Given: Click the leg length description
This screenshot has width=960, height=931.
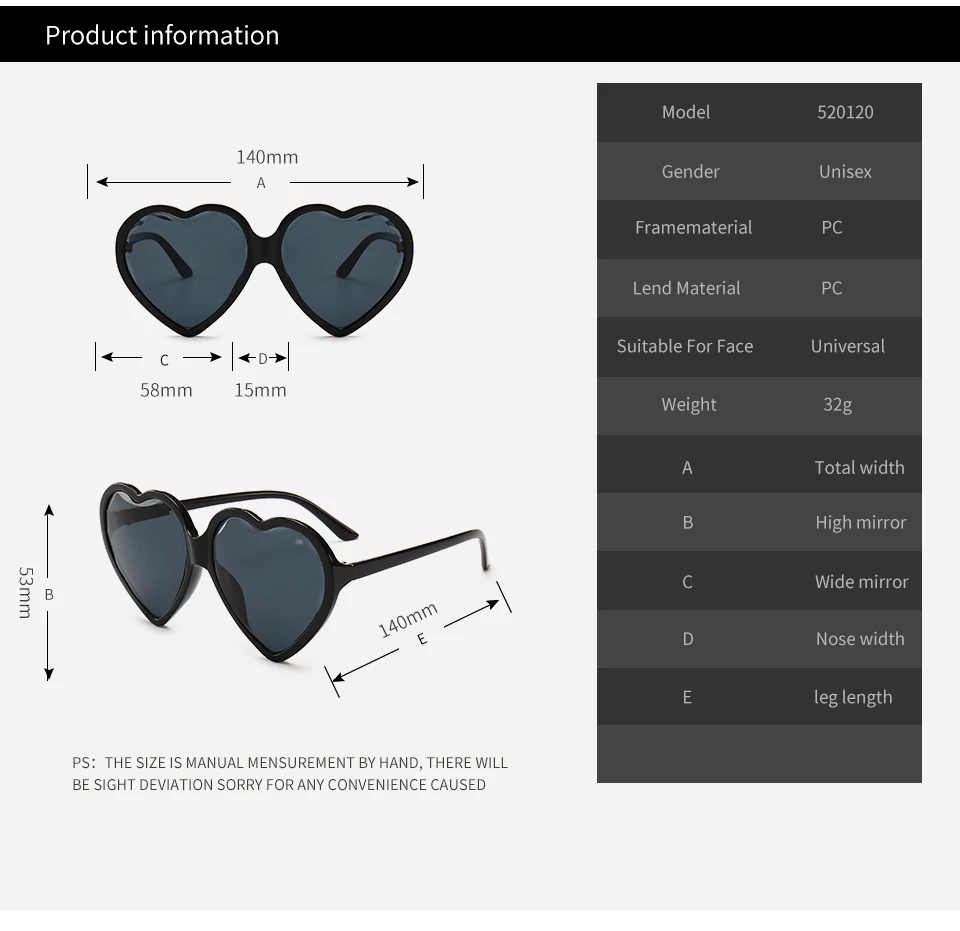Looking at the screenshot, I should pyautogui.click(x=853, y=697).
